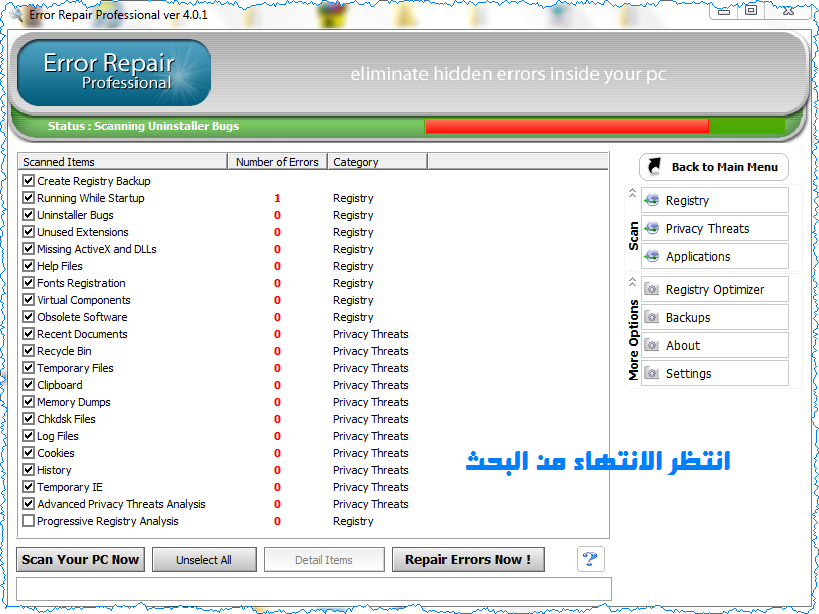Uncheck Advanced Privacy Threats Analysis
Viewport: 819px width, 614px height.
[29, 504]
